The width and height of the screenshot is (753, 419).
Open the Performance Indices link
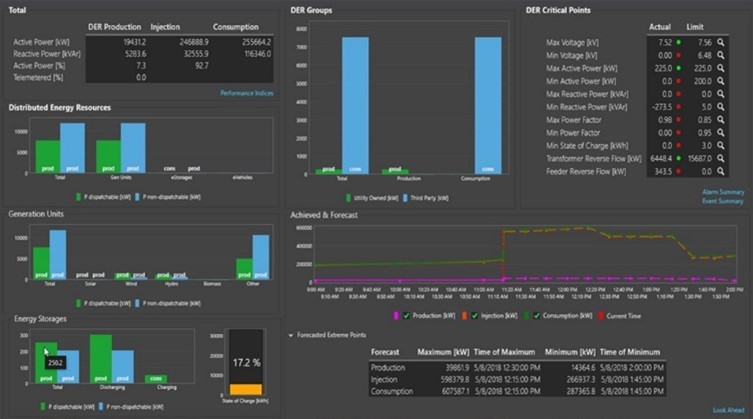point(246,93)
